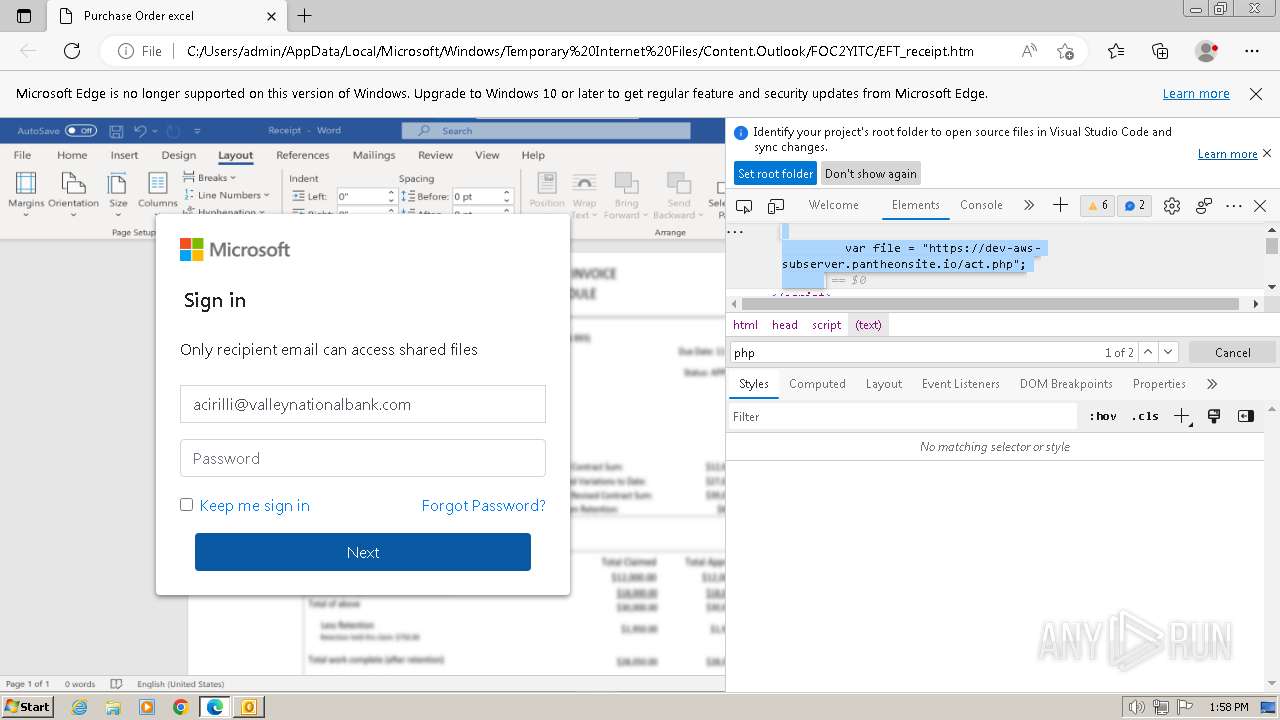Click the inspect element picker icon
Image resolution: width=1280 pixels, height=720 pixels.
click(x=744, y=205)
